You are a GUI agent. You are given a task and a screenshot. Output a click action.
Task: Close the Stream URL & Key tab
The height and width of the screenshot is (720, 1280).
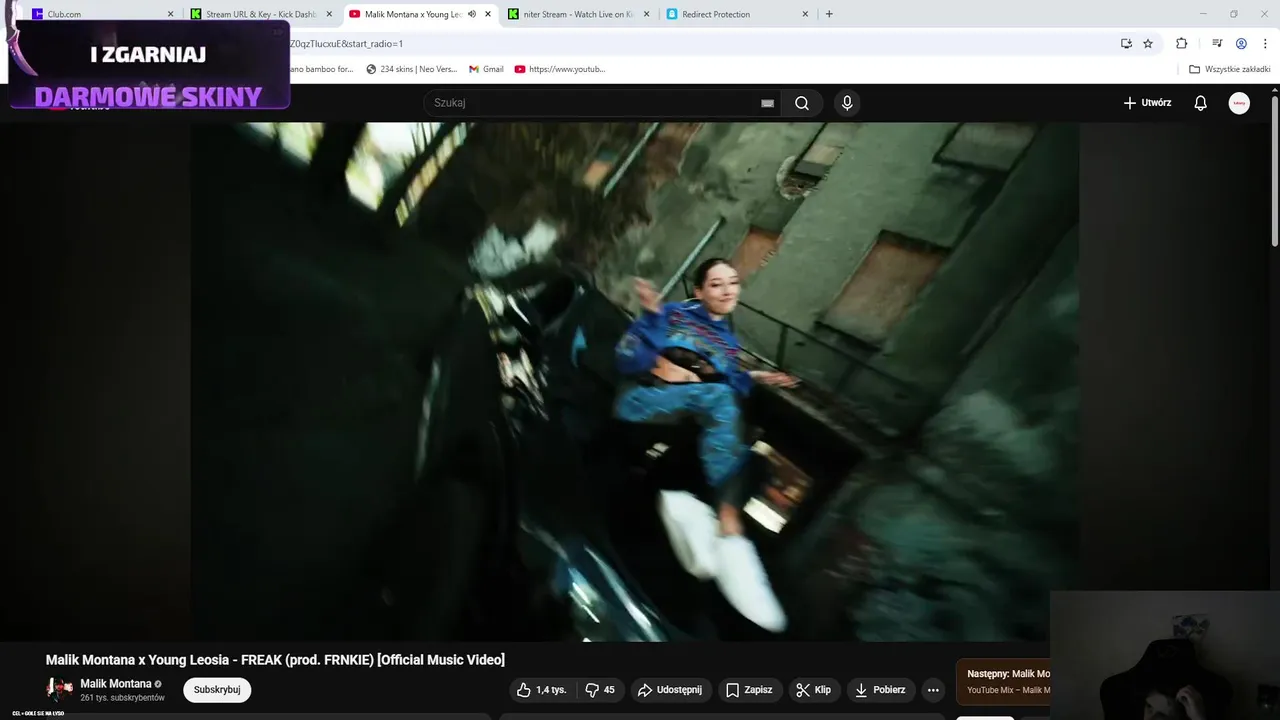329,14
